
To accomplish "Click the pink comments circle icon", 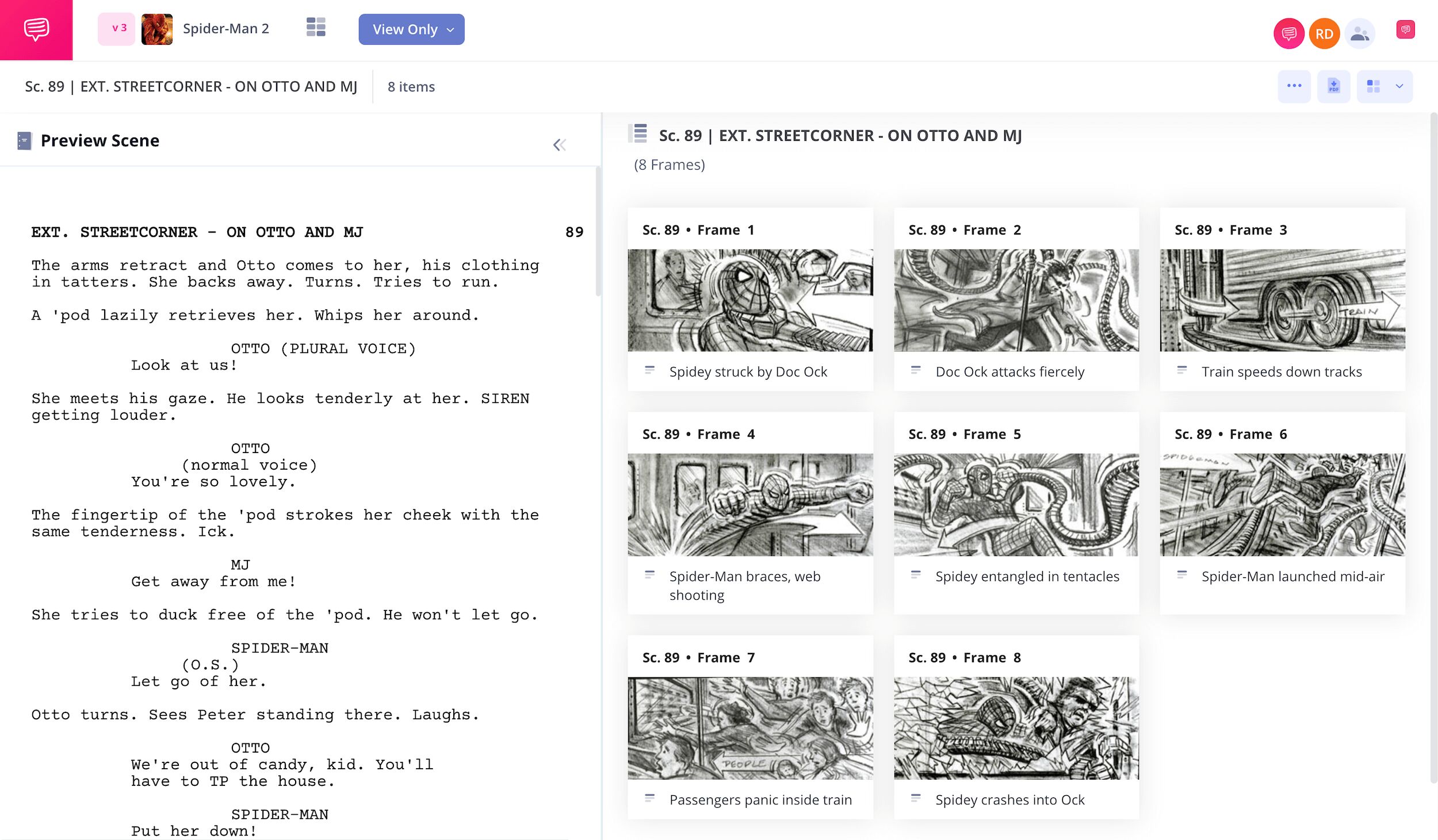I will click(x=1288, y=34).
